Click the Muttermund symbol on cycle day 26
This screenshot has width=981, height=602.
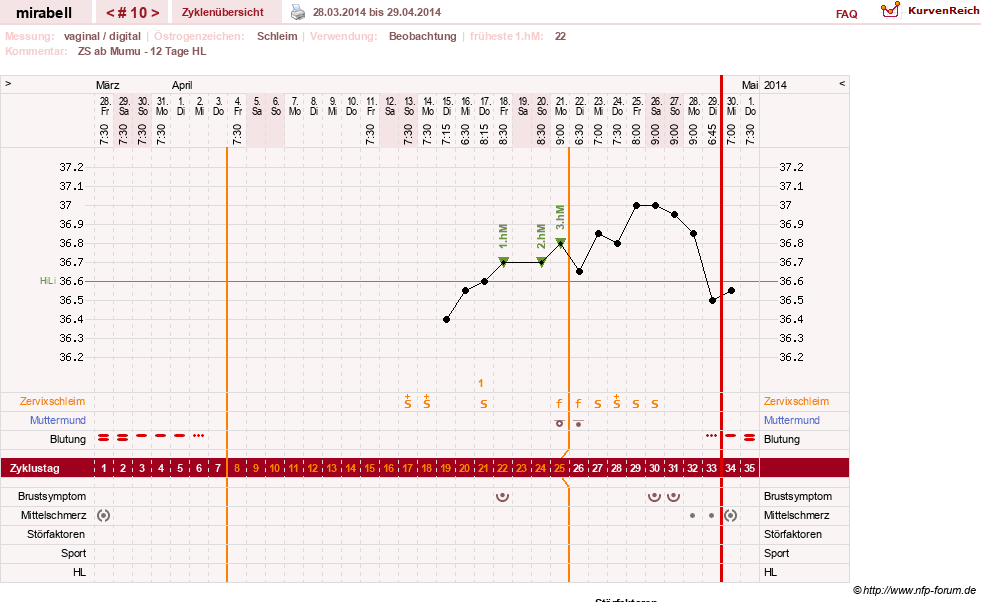point(579,424)
